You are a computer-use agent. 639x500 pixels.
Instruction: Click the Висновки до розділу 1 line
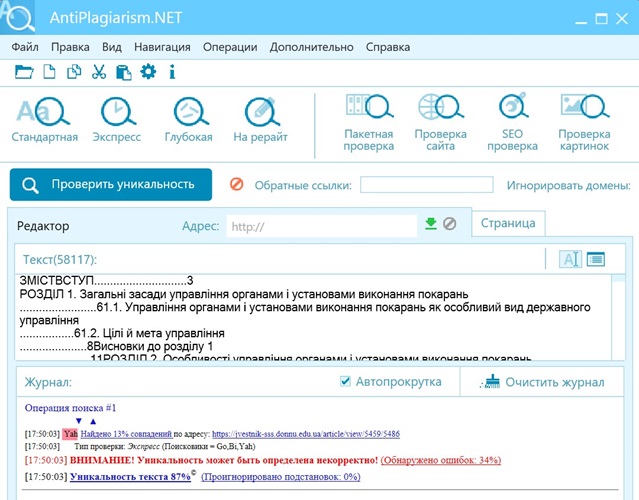click(x=153, y=346)
